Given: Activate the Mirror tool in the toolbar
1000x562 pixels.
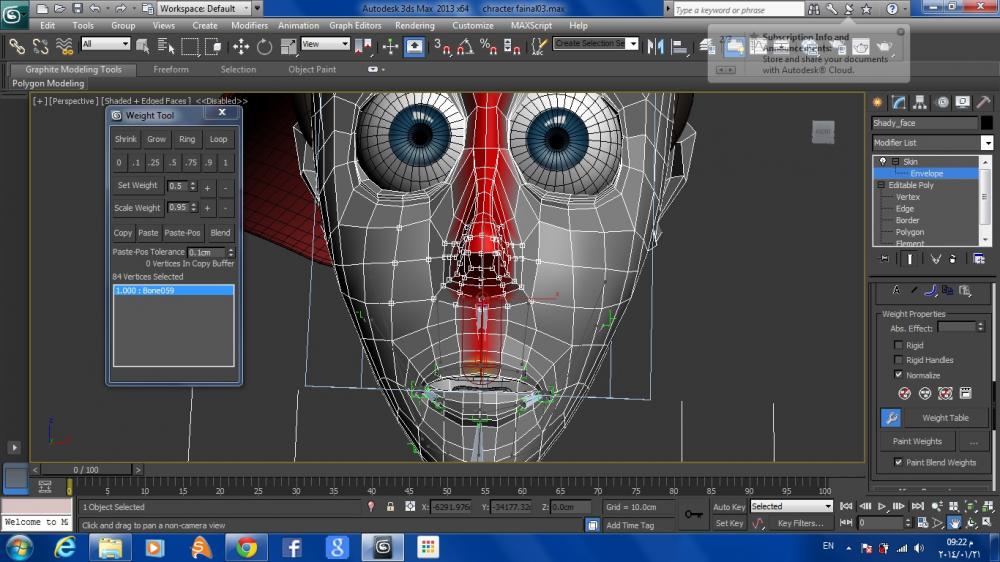Looking at the screenshot, I should point(656,46).
